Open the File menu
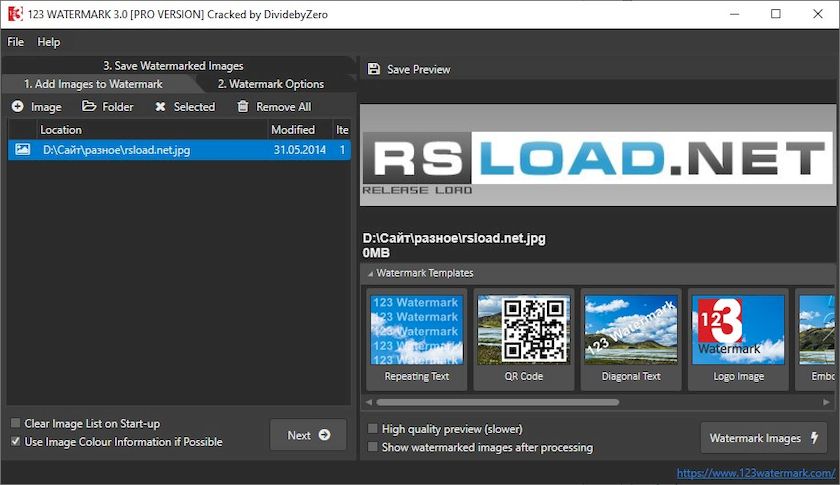 click(x=16, y=42)
